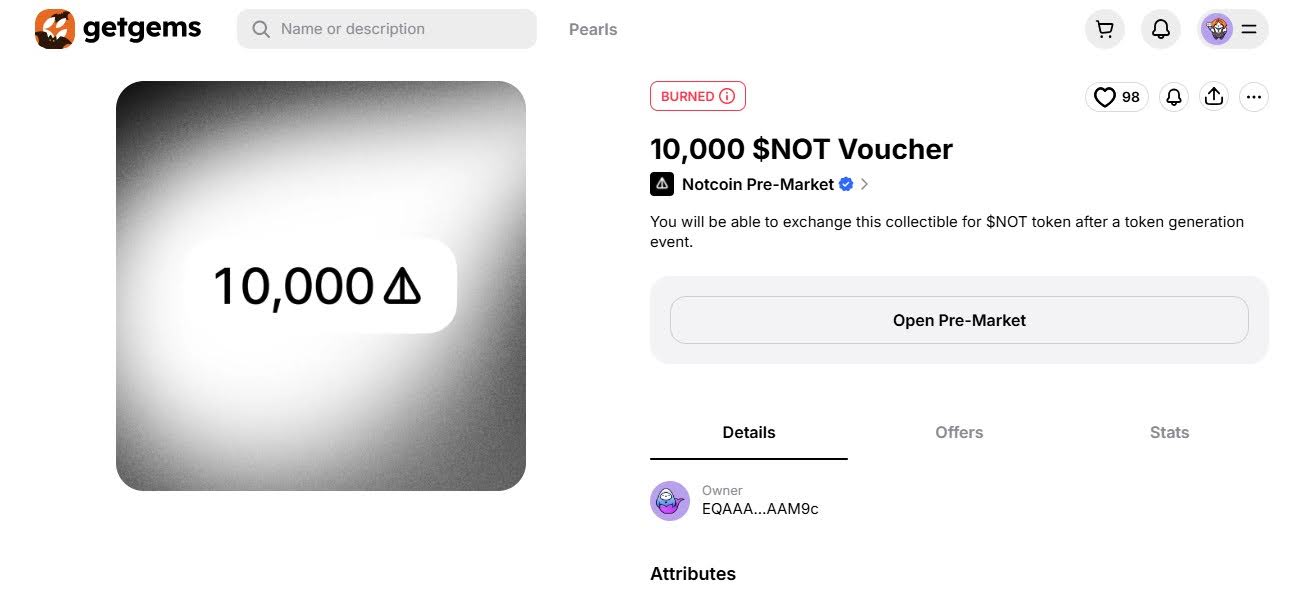Toggle the heart to like this voucher
The image size is (1311, 589).
pos(1104,97)
